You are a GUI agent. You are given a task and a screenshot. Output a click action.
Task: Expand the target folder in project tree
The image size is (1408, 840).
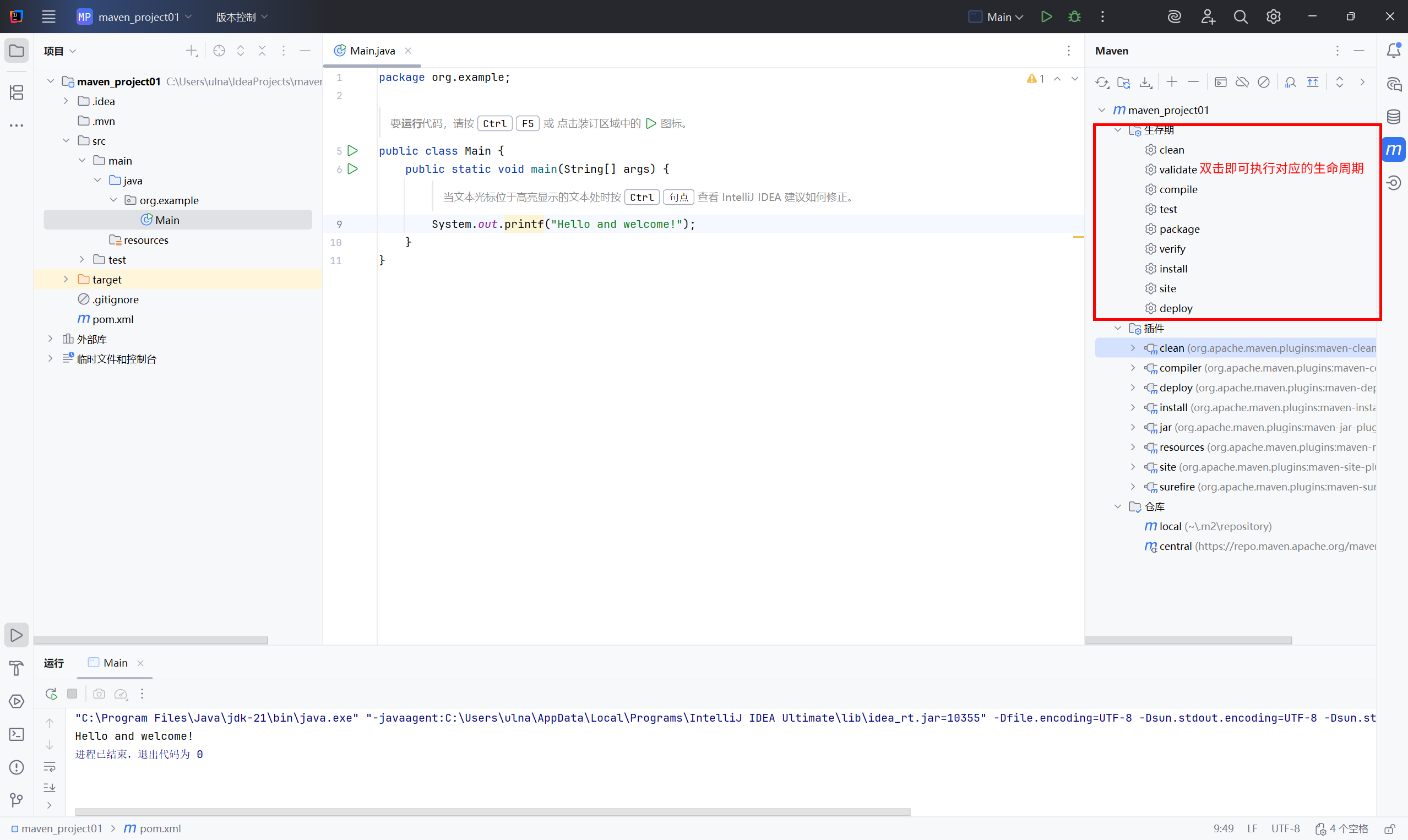66,280
